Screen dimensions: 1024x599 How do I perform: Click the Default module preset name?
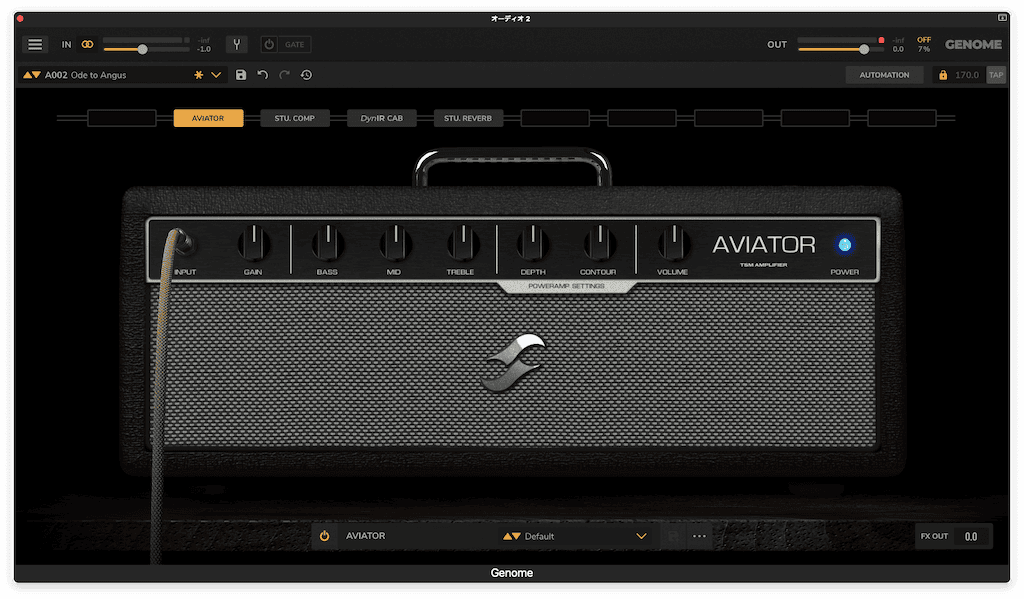(x=539, y=536)
